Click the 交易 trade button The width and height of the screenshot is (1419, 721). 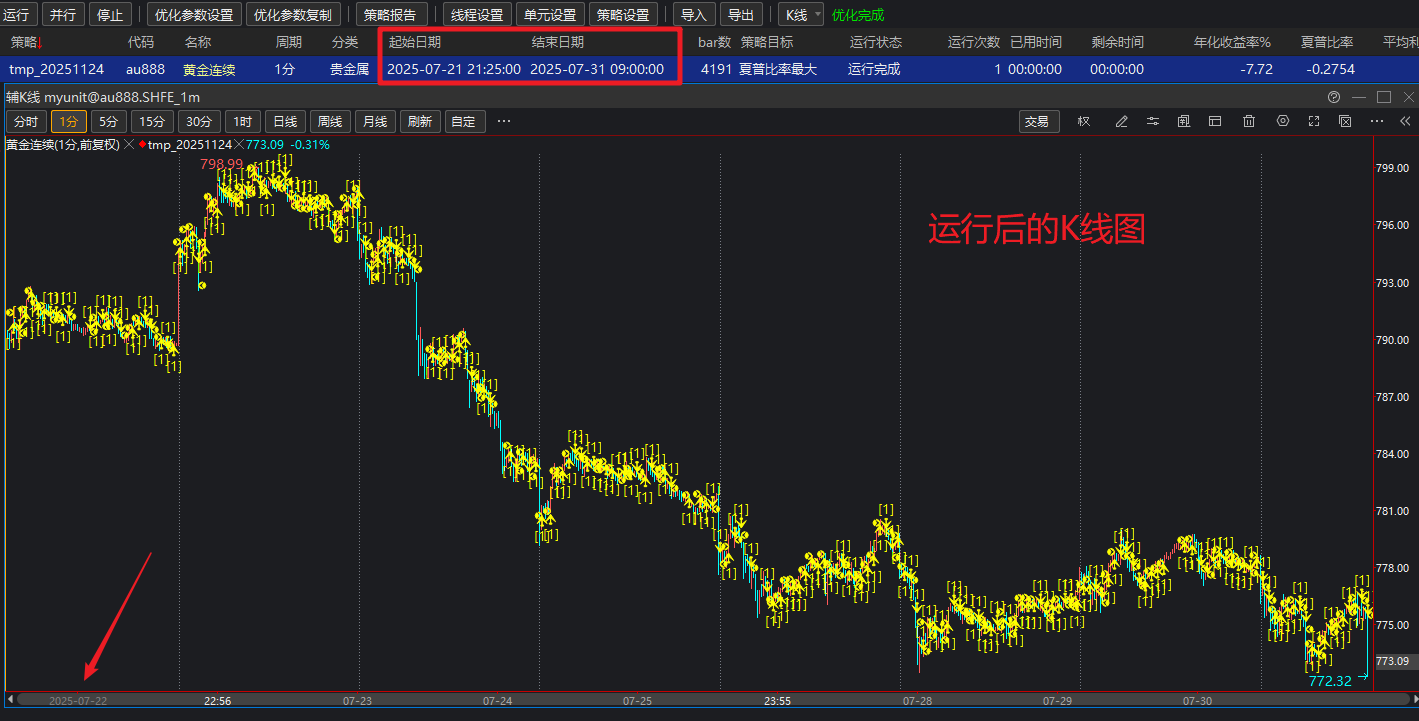1037,122
